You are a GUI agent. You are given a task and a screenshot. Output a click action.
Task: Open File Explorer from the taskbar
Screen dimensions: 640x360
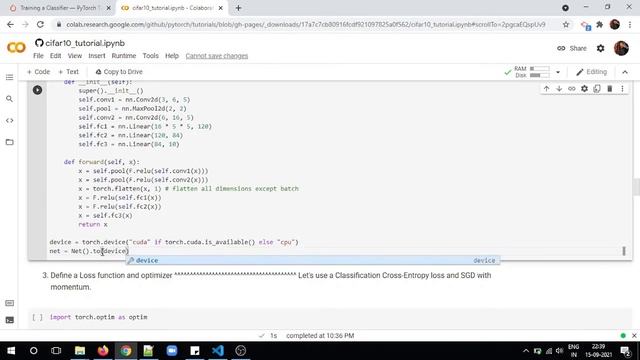point(80,351)
